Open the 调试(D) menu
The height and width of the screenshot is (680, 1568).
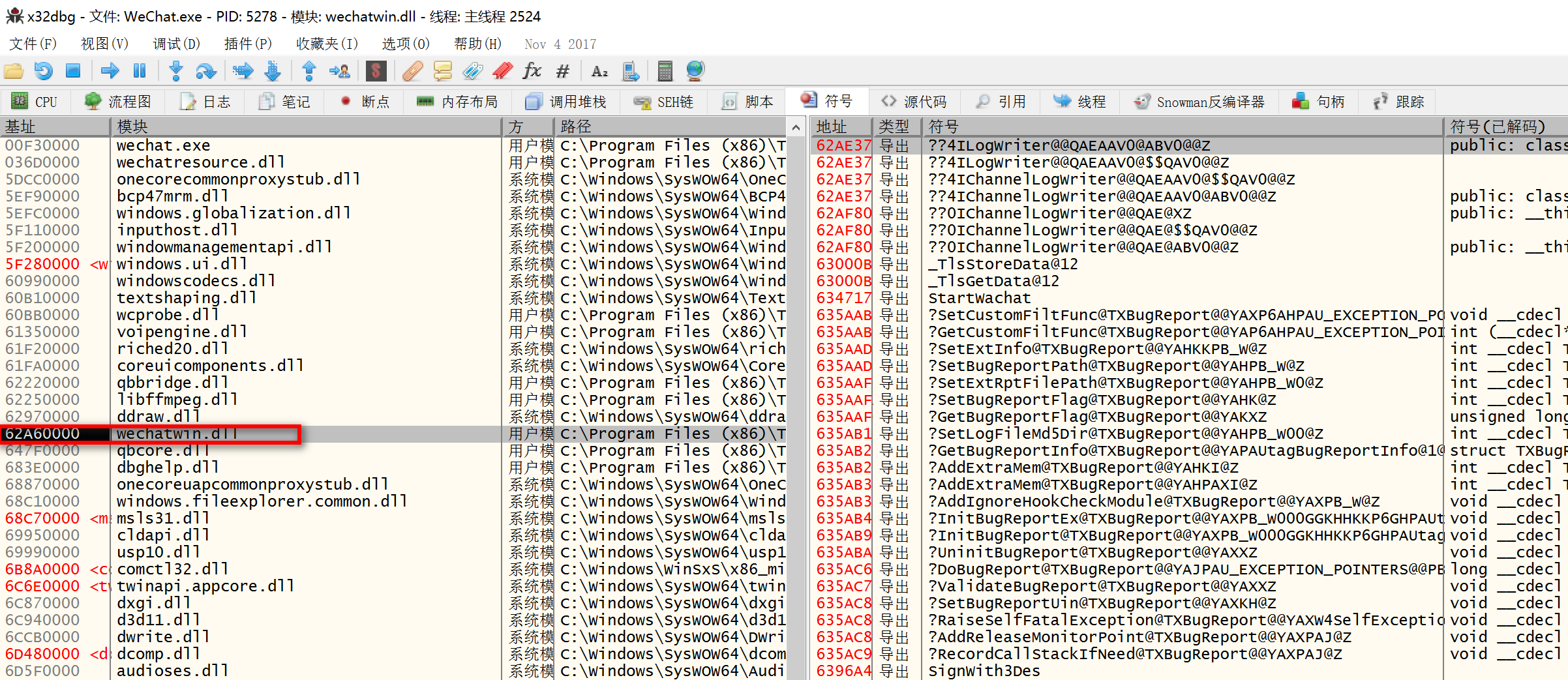pos(176,44)
